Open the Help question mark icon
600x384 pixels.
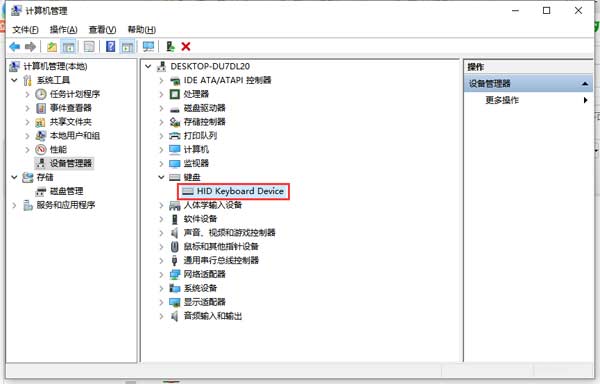(x=110, y=47)
